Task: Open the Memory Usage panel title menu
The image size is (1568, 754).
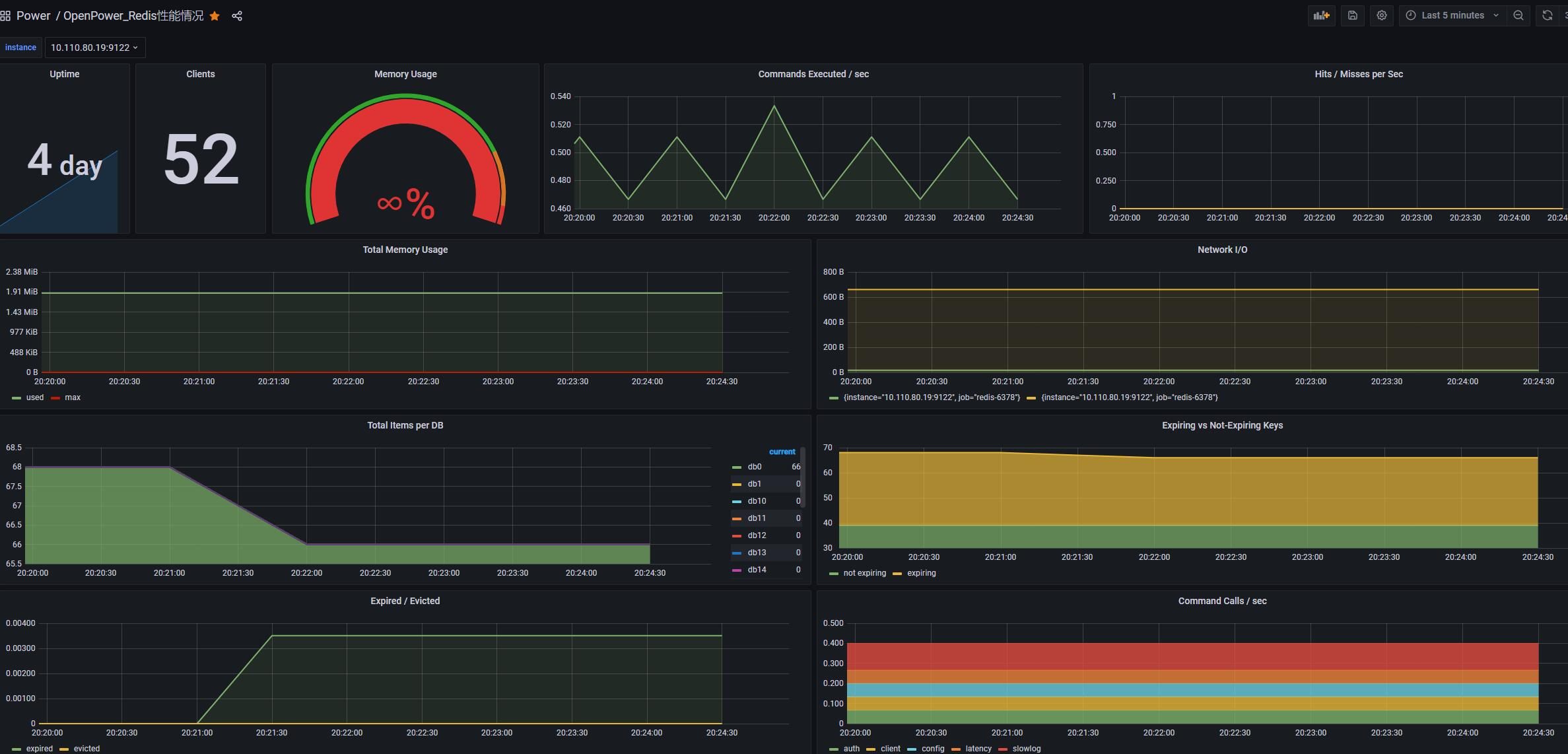Action: [405, 74]
